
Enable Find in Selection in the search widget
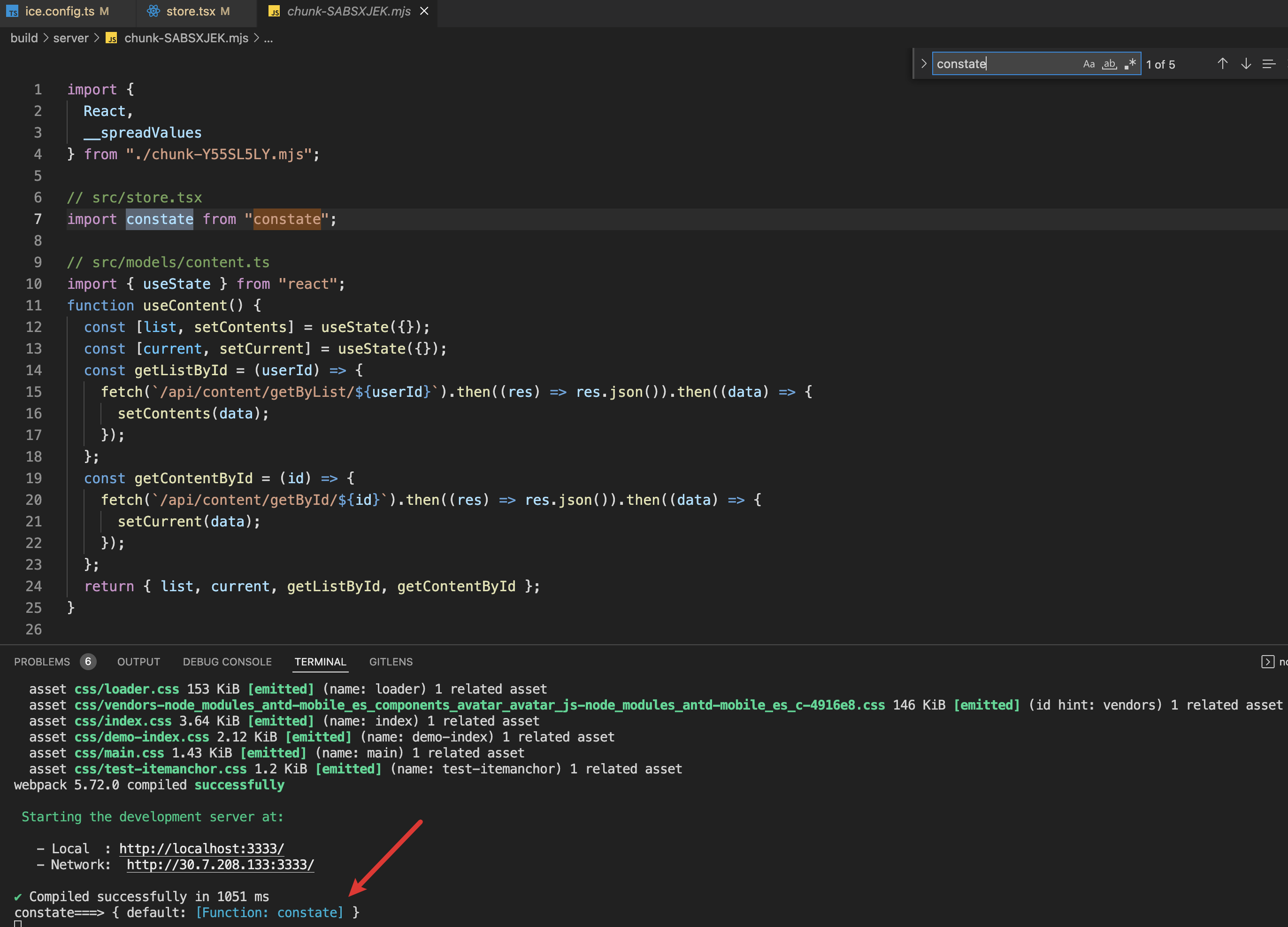[x=1269, y=63]
